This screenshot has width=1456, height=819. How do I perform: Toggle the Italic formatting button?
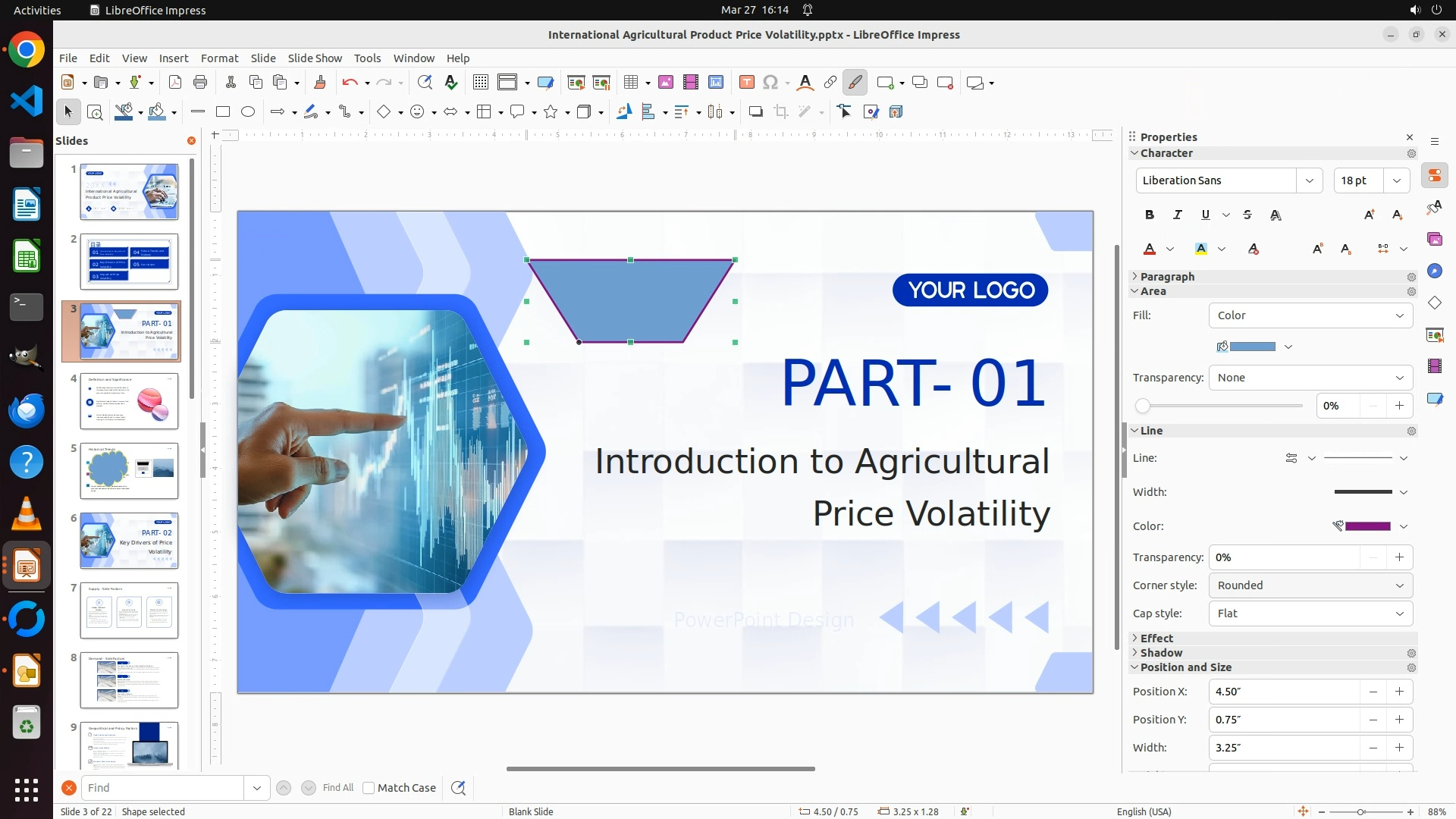pyautogui.click(x=1178, y=215)
